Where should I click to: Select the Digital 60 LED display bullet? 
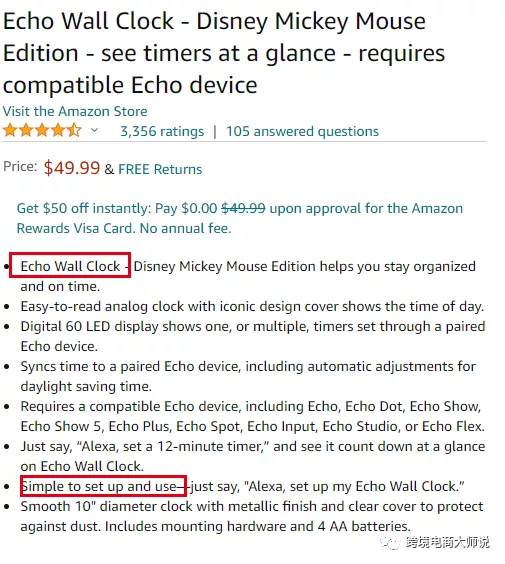[253, 336]
